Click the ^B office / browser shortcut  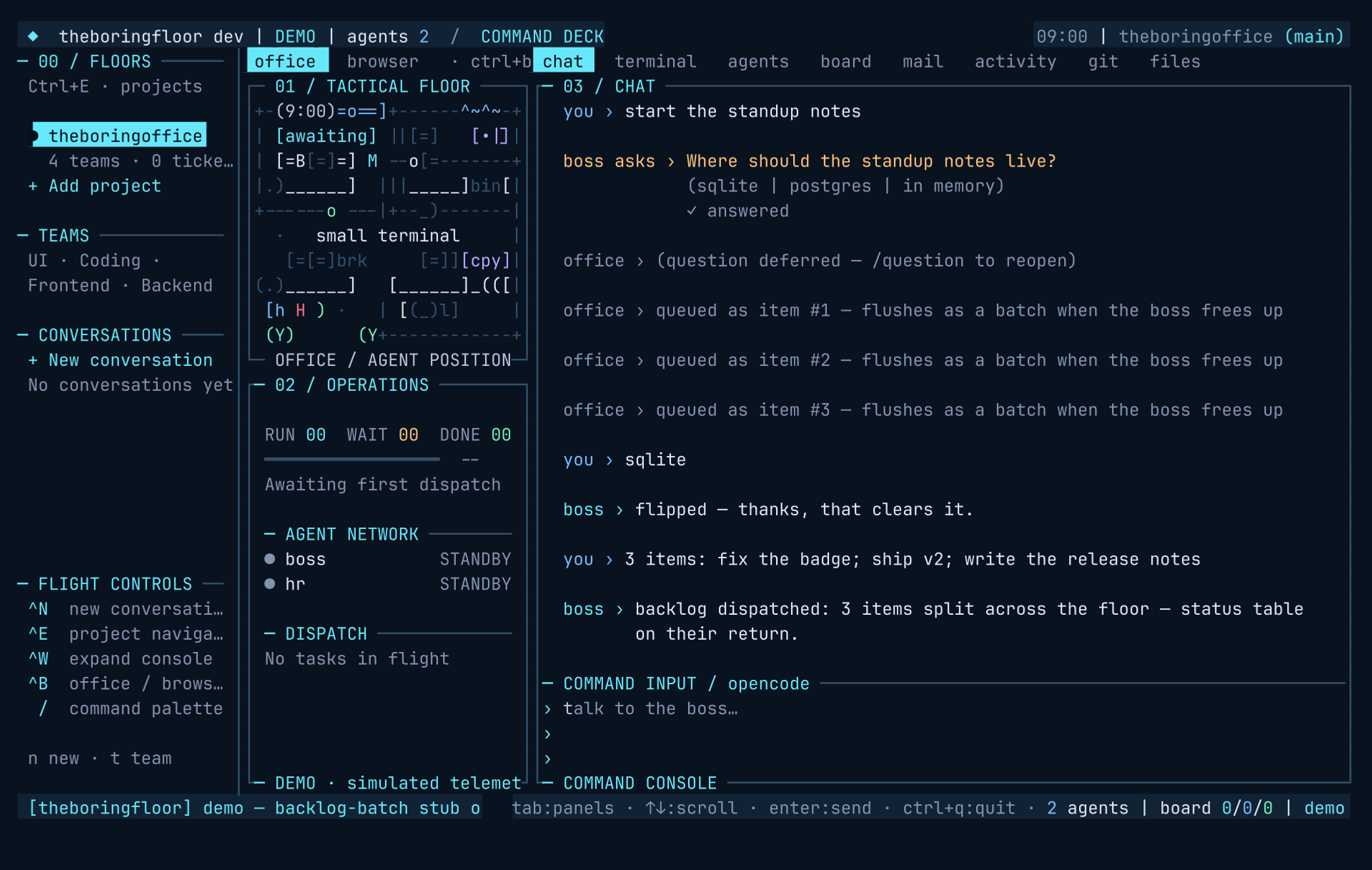click(x=126, y=684)
